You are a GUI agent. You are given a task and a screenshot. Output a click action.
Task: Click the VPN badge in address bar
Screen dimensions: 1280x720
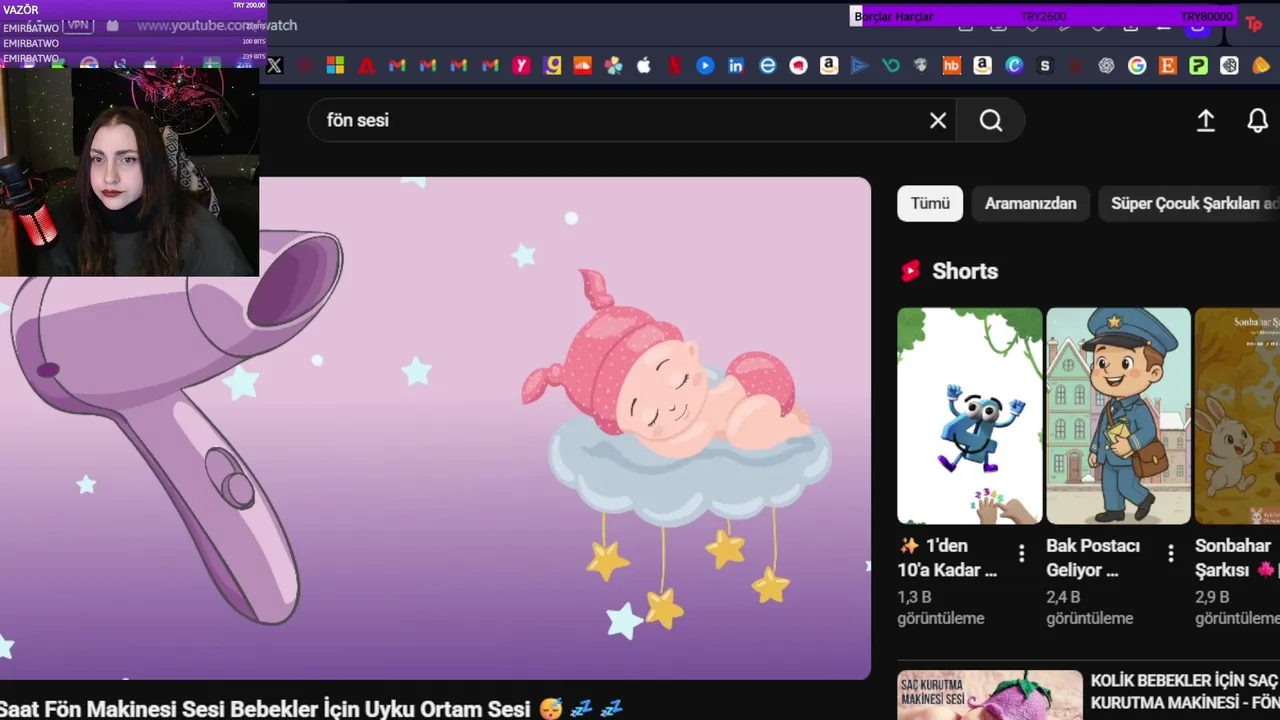click(78, 25)
